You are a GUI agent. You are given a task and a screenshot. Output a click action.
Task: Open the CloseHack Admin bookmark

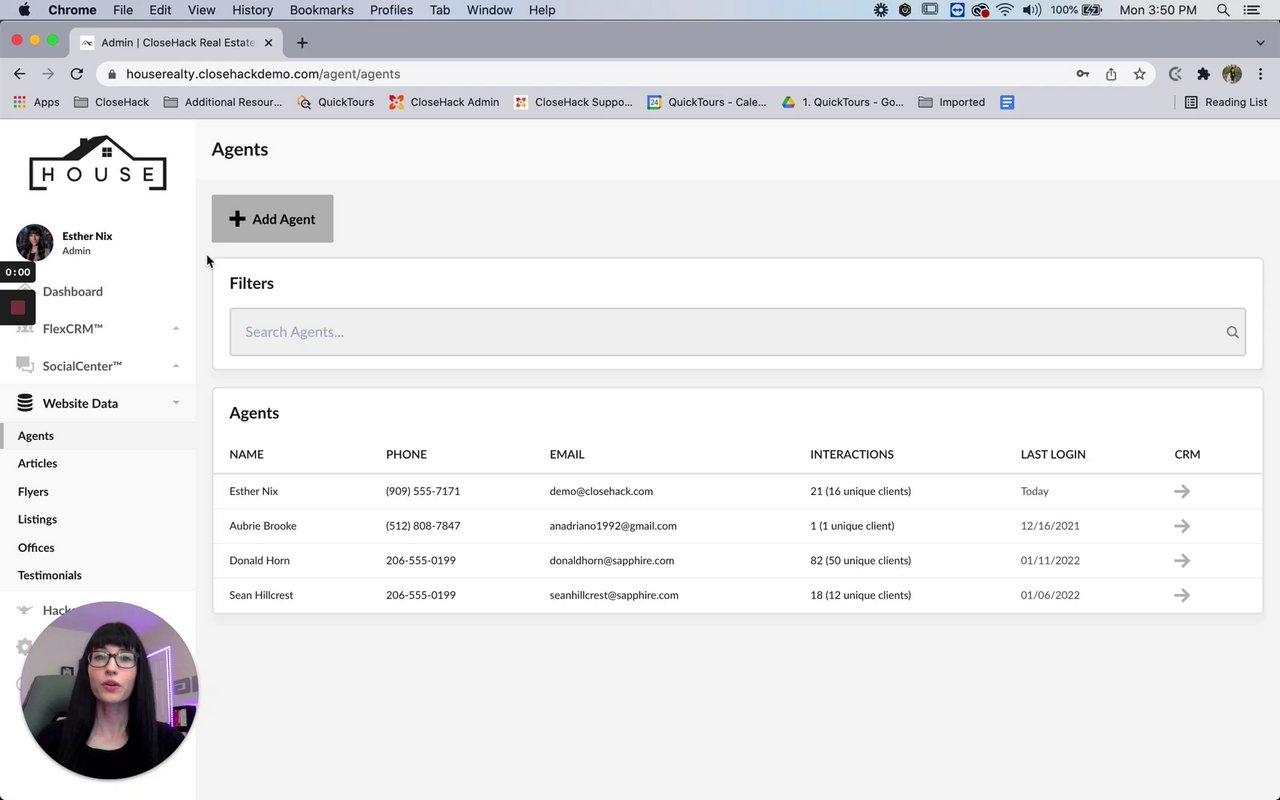point(444,102)
